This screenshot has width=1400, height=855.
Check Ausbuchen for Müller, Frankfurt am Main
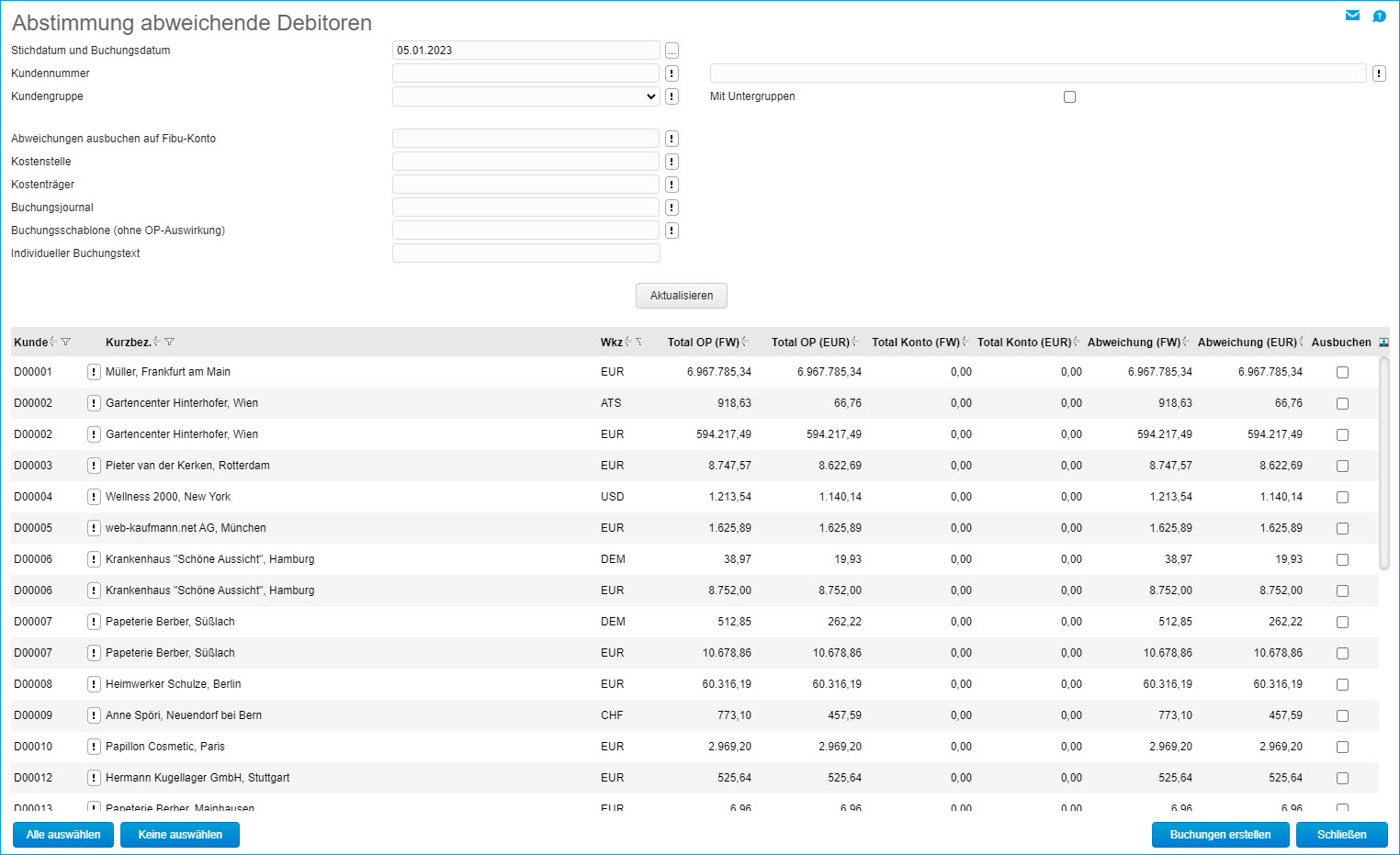tap(1342, 373)
